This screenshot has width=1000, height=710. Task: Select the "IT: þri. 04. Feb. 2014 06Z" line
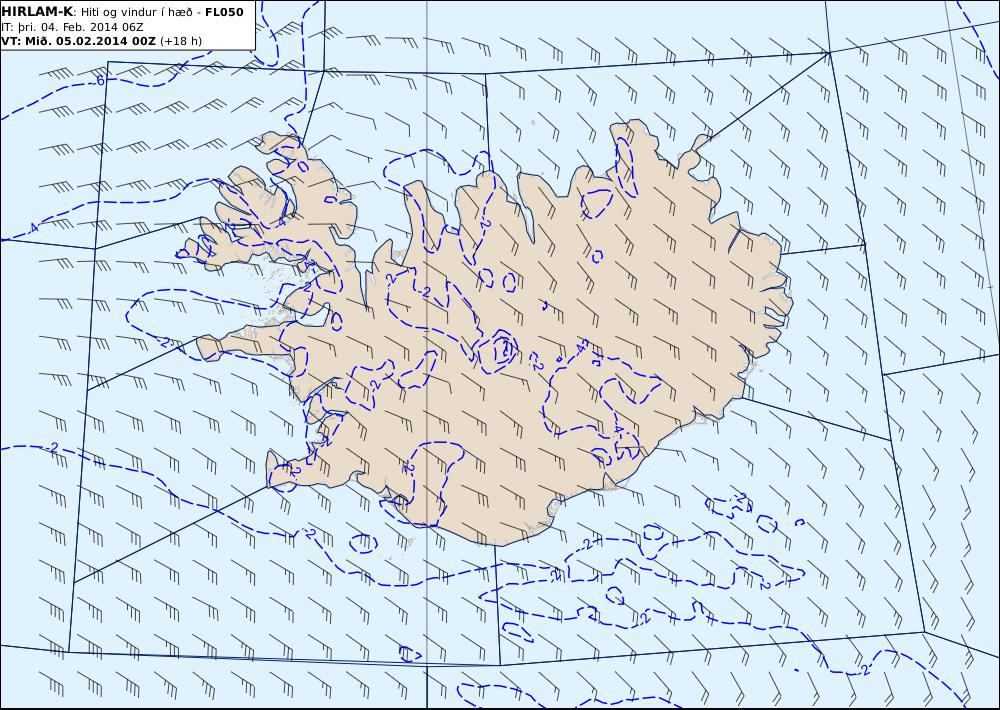(72, 27)
